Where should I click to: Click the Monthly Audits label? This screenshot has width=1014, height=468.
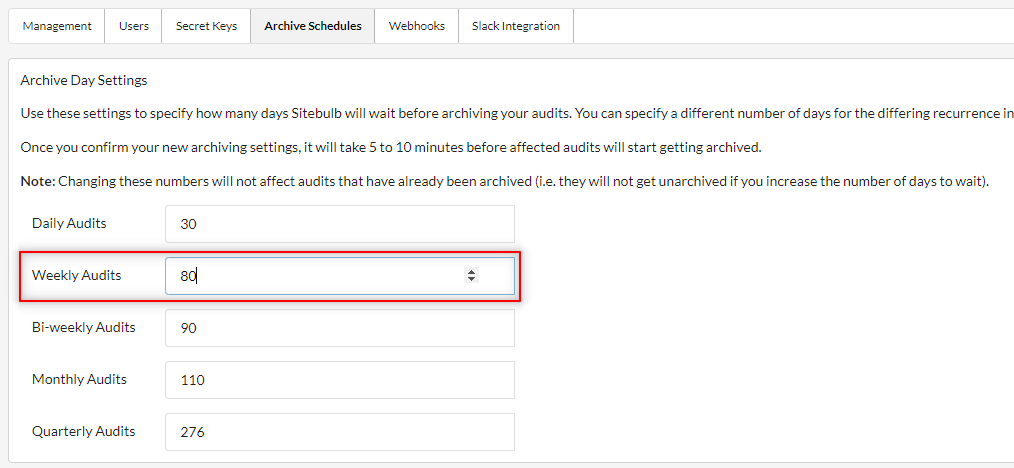(x=79, y=379)
